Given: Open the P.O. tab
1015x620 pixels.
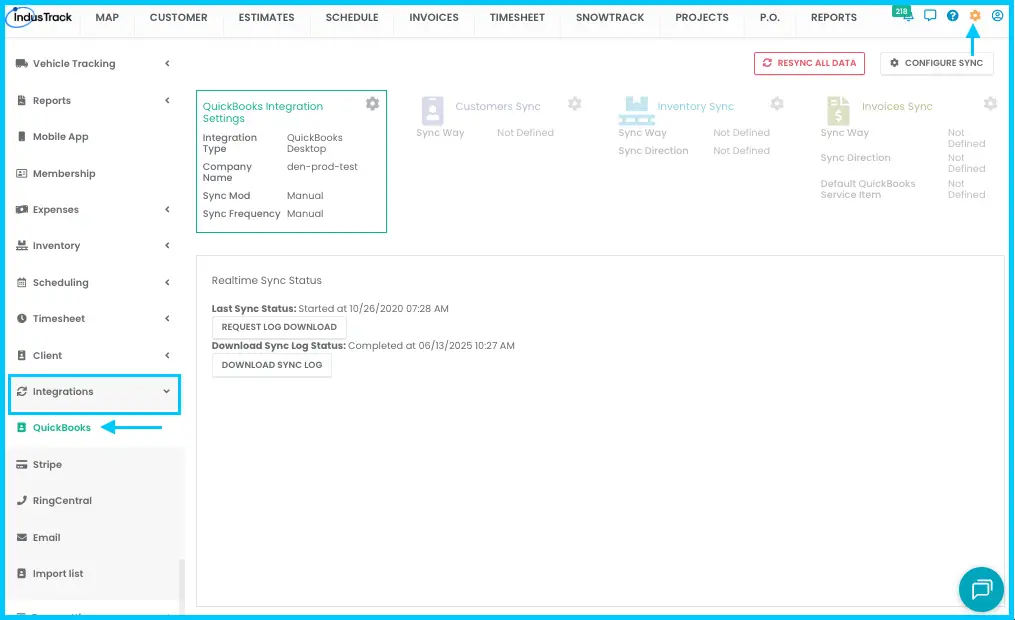Looking at the screenshot, I should coord(770,17).
